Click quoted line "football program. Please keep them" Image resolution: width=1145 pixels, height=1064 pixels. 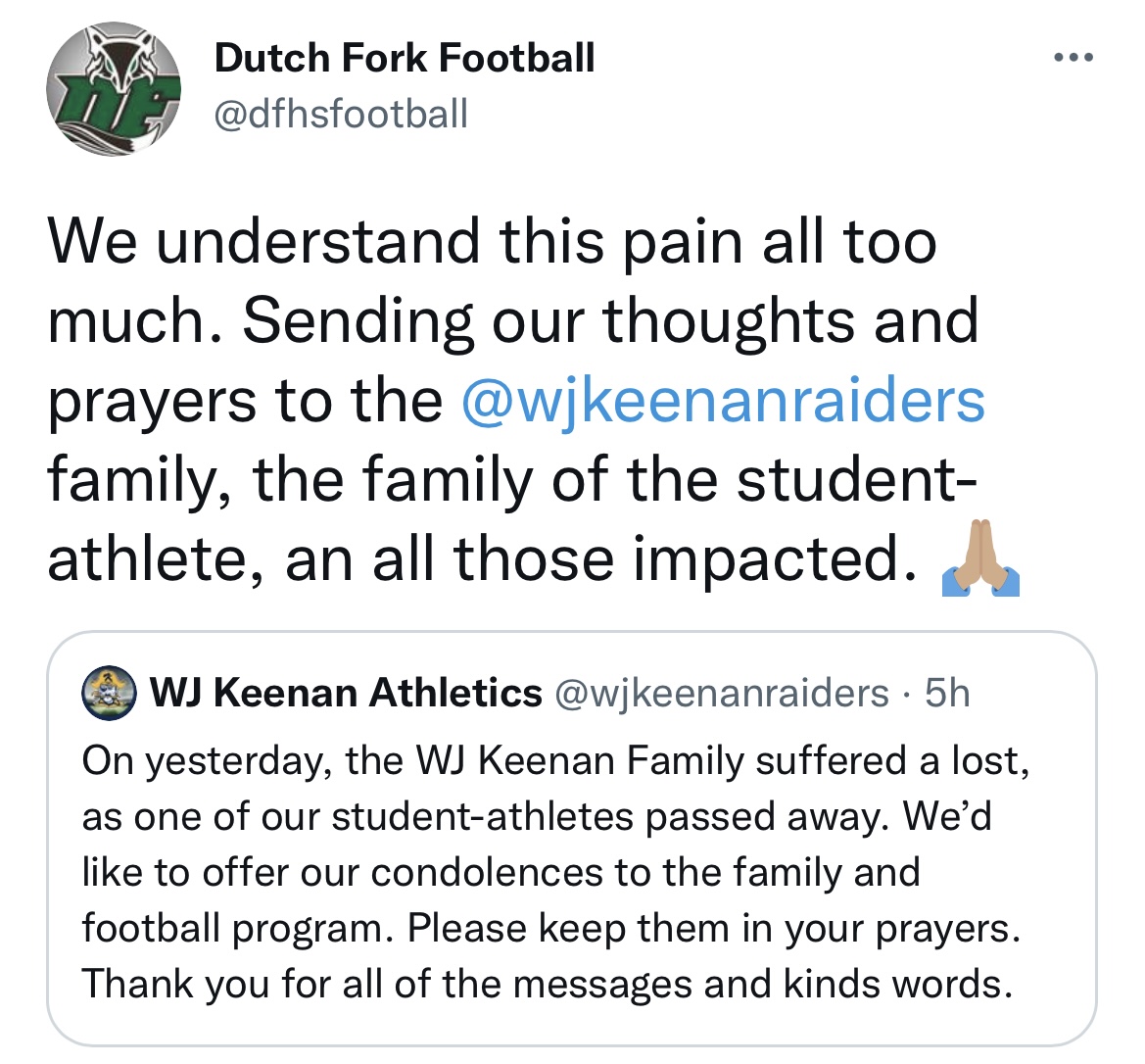point(550,927)
